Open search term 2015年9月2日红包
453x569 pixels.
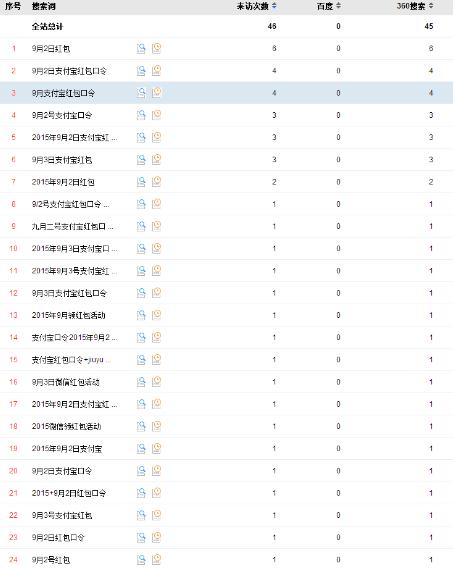pyautogui.click(x=63, y=182)
